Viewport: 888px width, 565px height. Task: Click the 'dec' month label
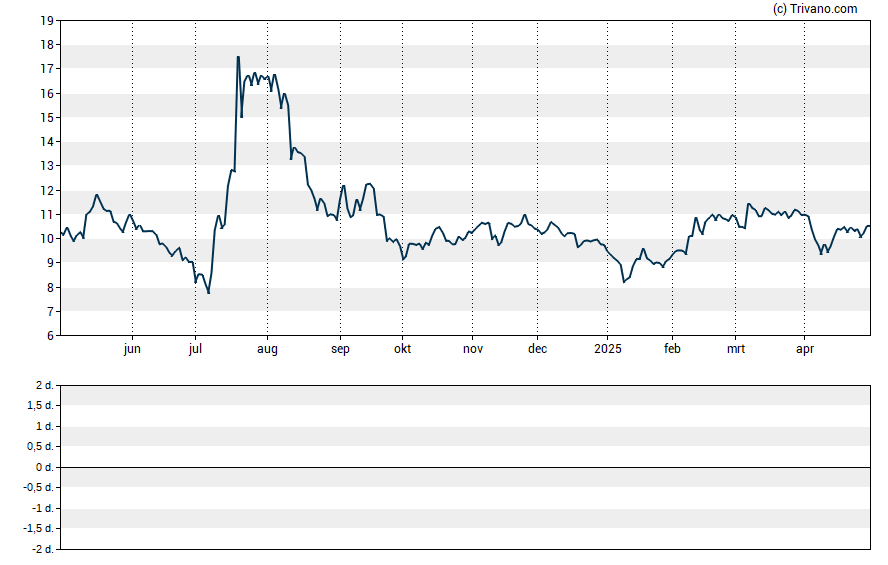point(537,349)
